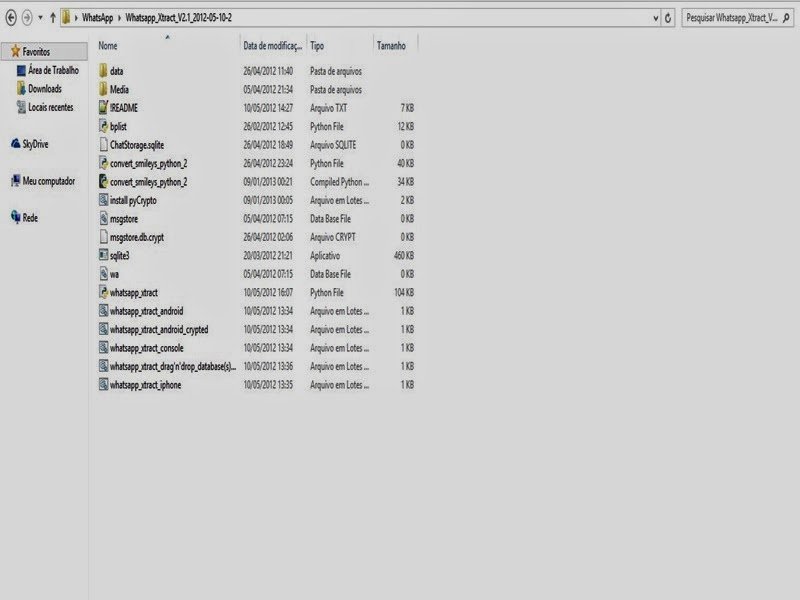Select the data folder icon

(x=103, y=70)
